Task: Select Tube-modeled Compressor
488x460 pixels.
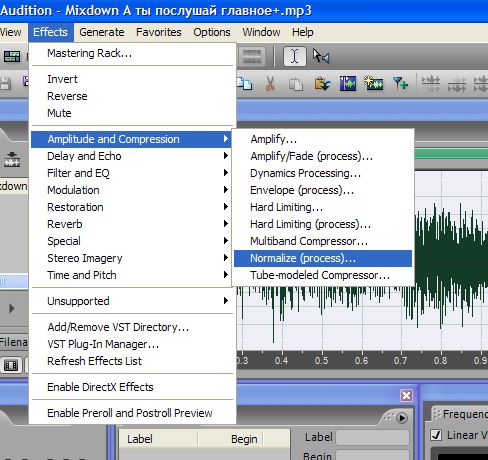Action: tap(323, 275)
